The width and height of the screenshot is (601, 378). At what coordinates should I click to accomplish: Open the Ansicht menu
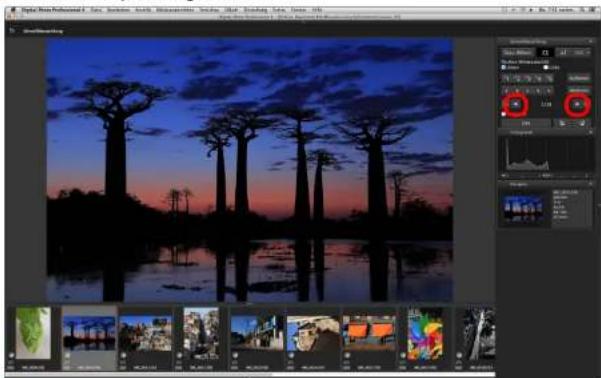(143, 10)
